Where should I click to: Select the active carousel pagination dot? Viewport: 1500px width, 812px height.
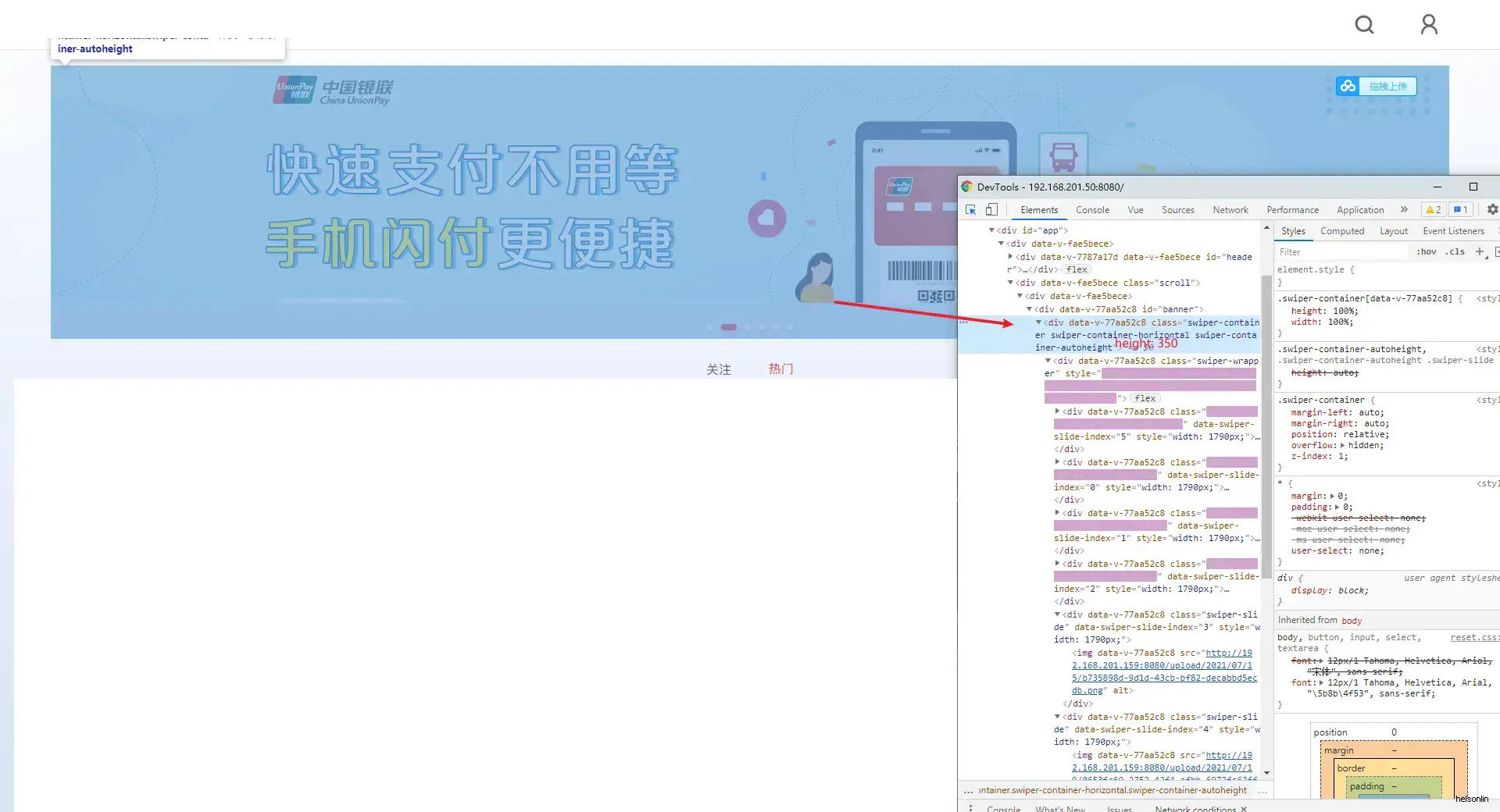tap(730, 327)
